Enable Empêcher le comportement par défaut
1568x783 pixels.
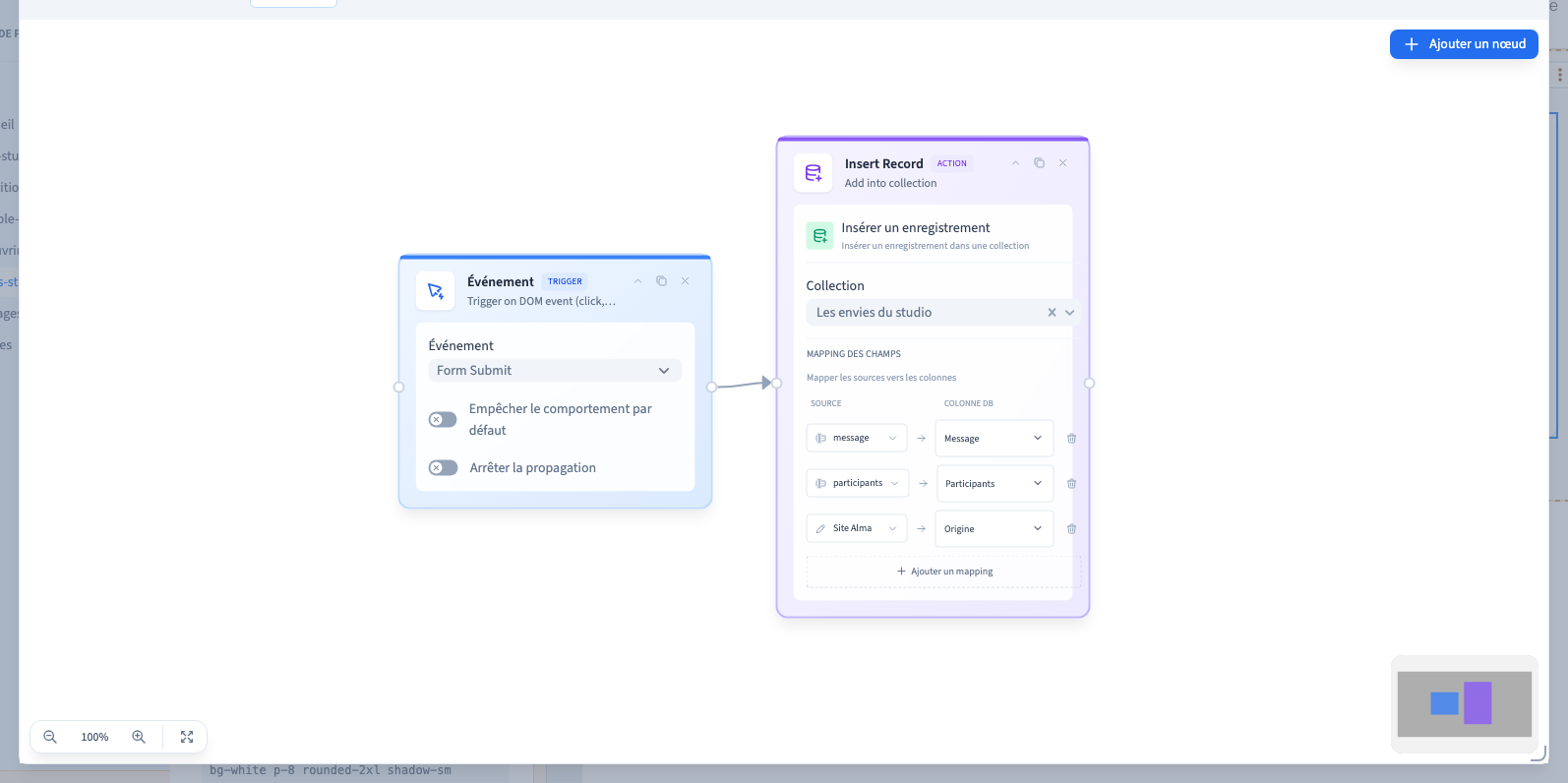pos(443,420)
